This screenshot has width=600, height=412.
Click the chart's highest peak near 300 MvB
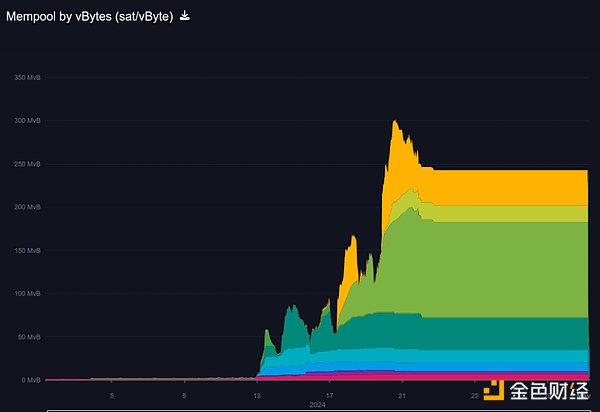click(x=395, y=122)
